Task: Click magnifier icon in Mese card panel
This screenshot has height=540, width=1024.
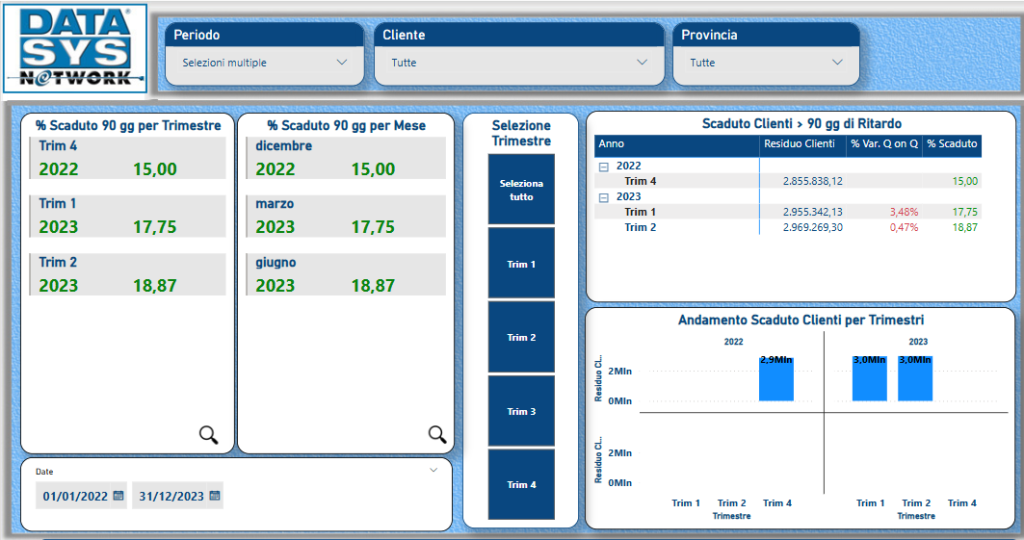Action: tap(437, 434)
